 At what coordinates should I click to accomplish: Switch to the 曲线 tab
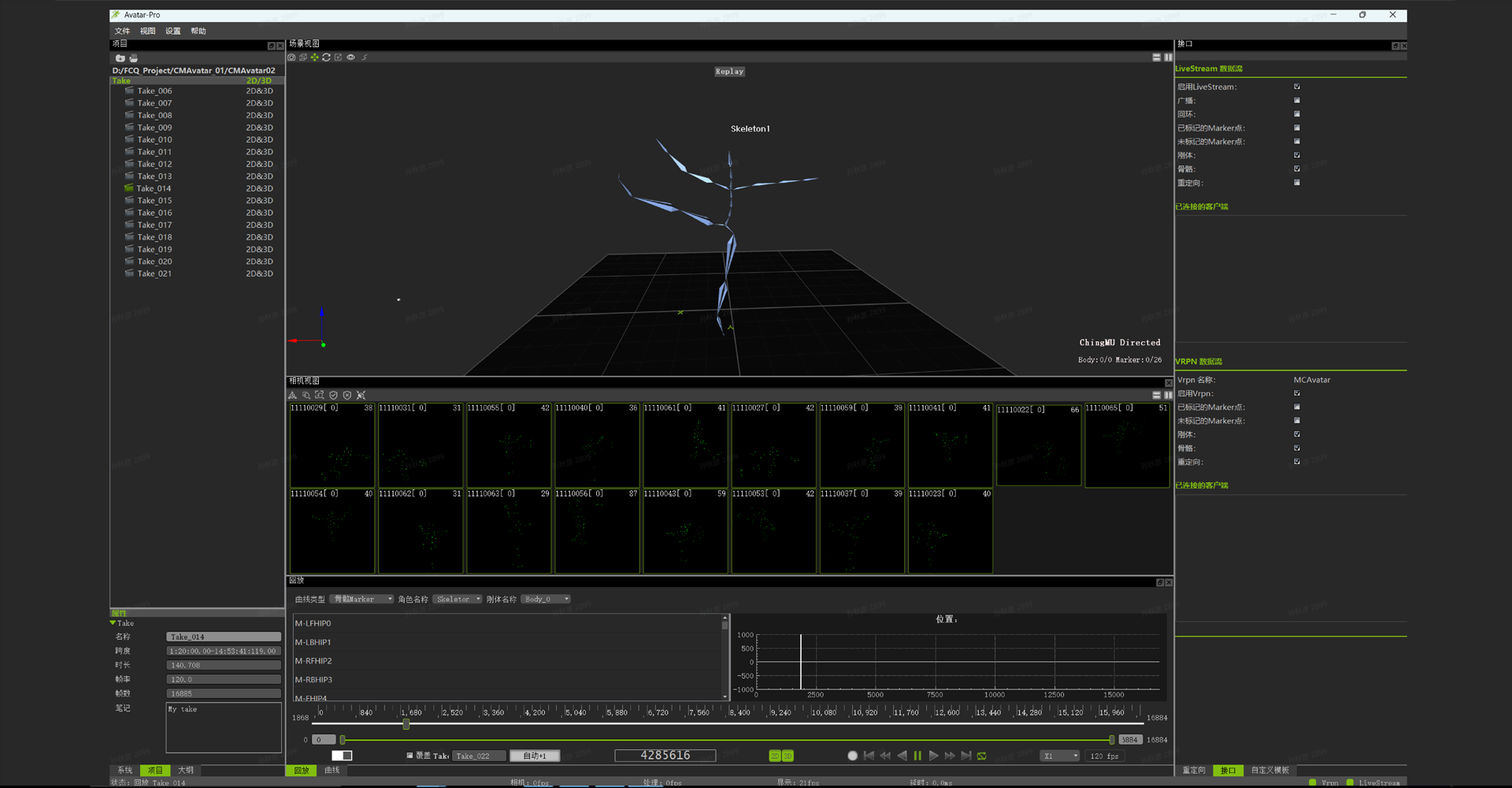(x=332, y=771)
